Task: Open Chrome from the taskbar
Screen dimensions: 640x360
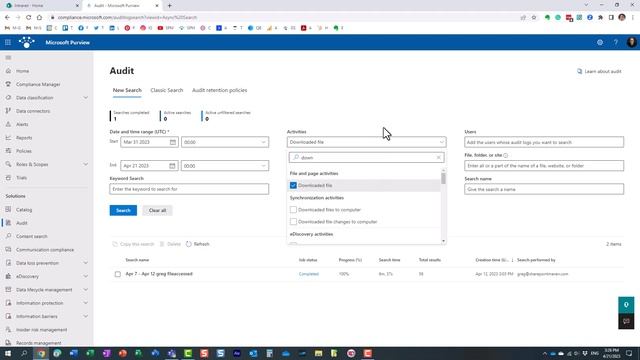Action: [41, 353]
